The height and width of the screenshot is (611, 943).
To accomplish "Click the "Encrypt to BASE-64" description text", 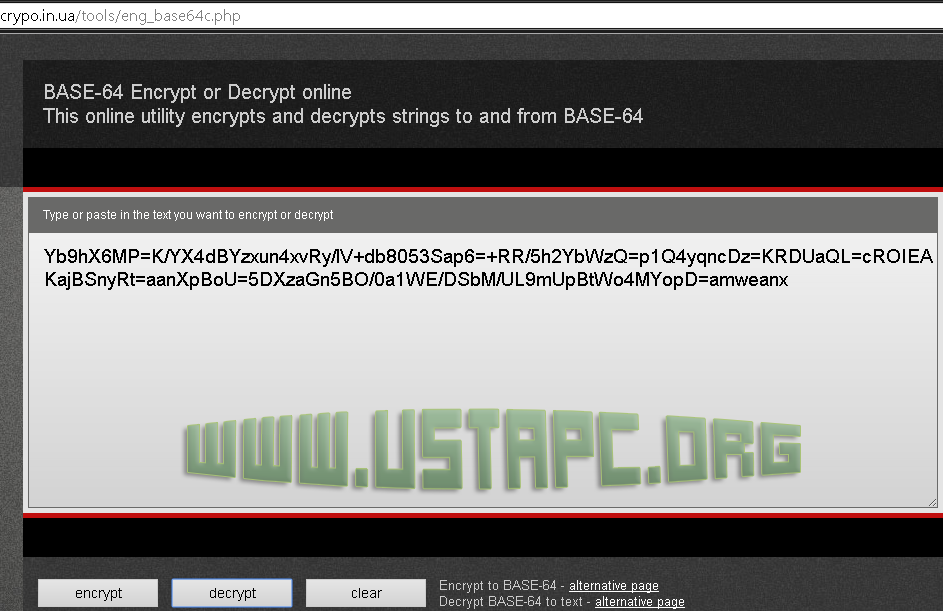I will (497, 586).
